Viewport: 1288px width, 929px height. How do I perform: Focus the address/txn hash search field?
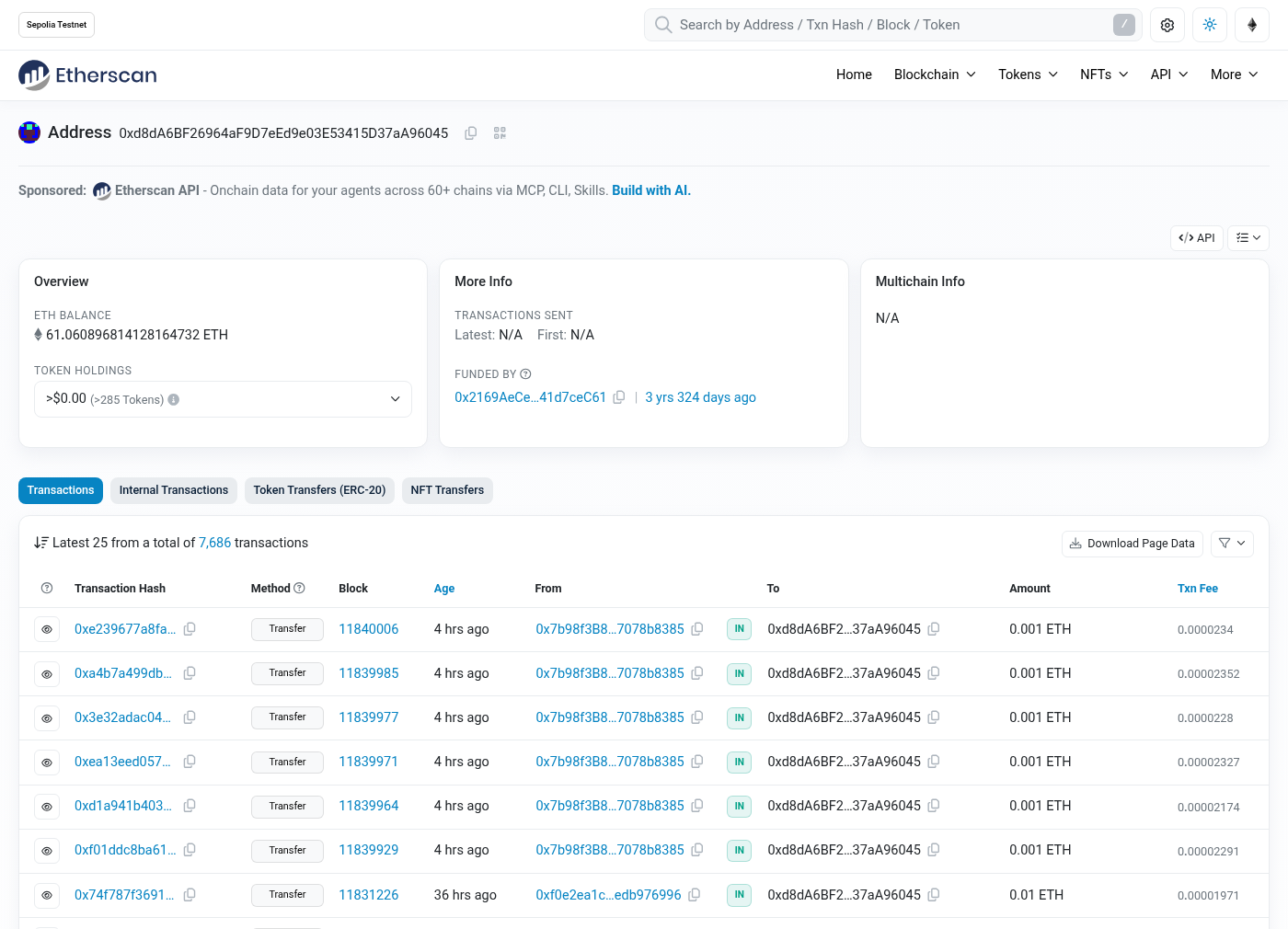click(892, 25)
